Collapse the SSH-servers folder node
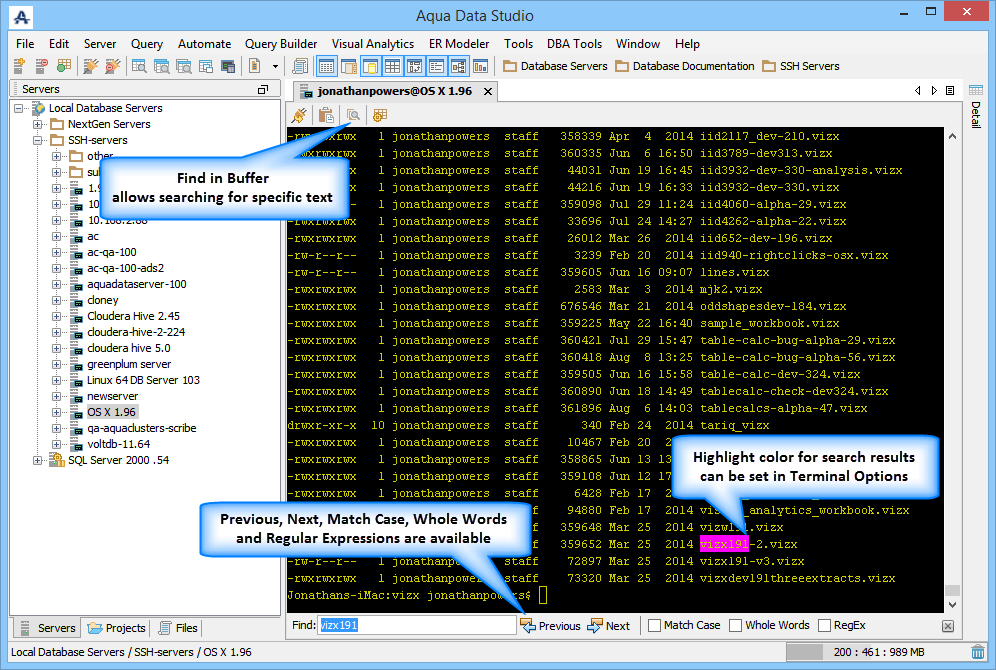Image resolution: width=996 pixels, height=670 pixels. 38,140
